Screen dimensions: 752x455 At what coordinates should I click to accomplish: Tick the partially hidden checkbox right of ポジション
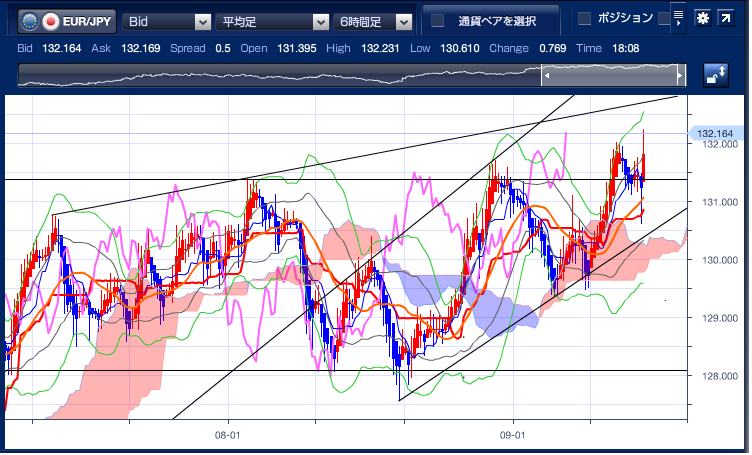point(664,19)
